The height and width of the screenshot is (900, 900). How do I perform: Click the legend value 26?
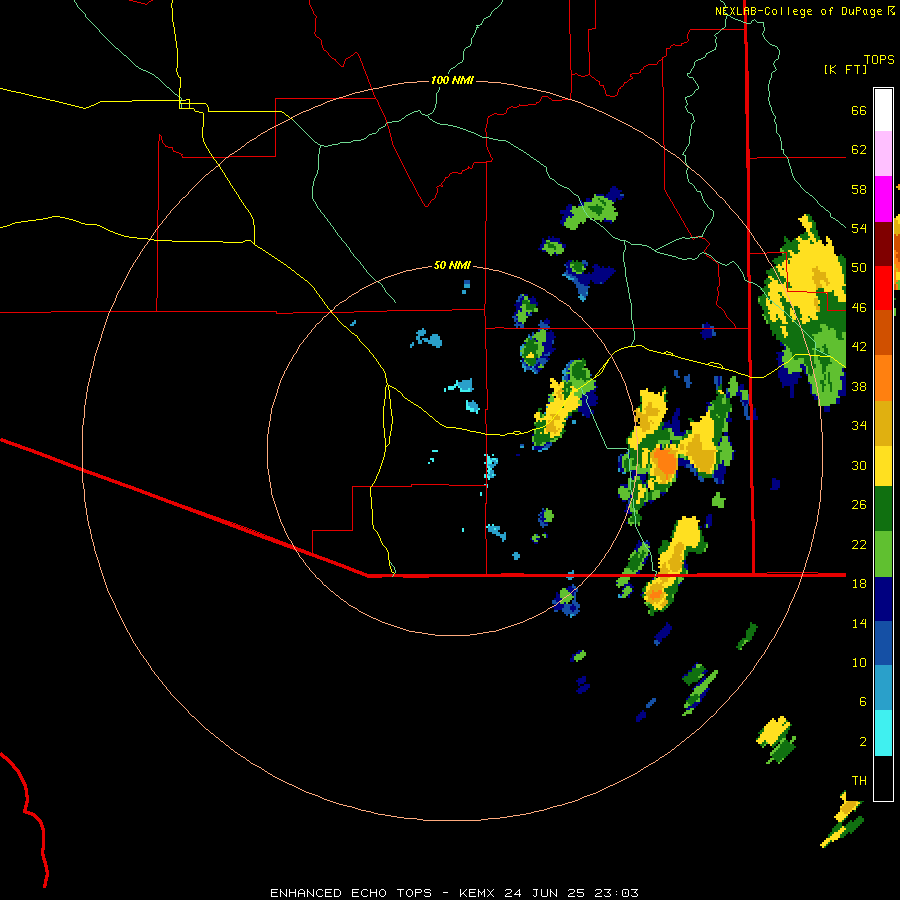[859, 505]
